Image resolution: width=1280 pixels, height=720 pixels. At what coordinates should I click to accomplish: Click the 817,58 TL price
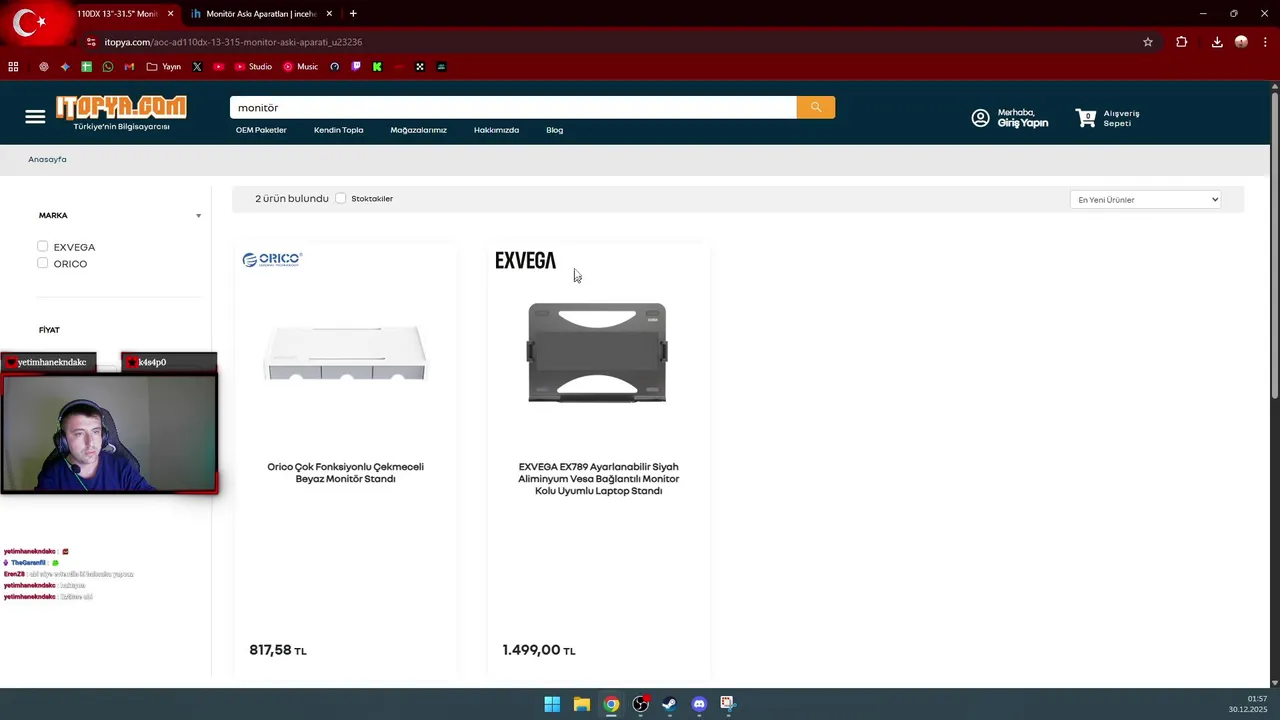(278, 650)
